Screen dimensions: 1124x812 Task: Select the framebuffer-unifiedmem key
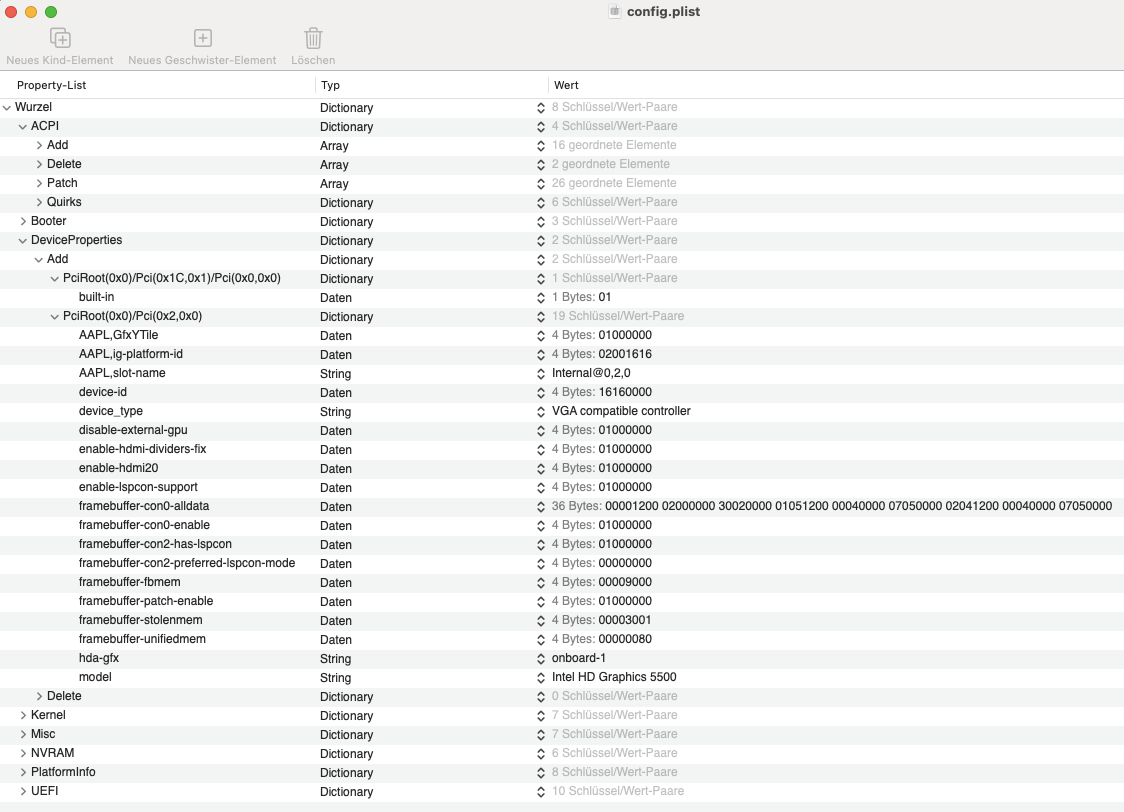click(x=142, y=639)
